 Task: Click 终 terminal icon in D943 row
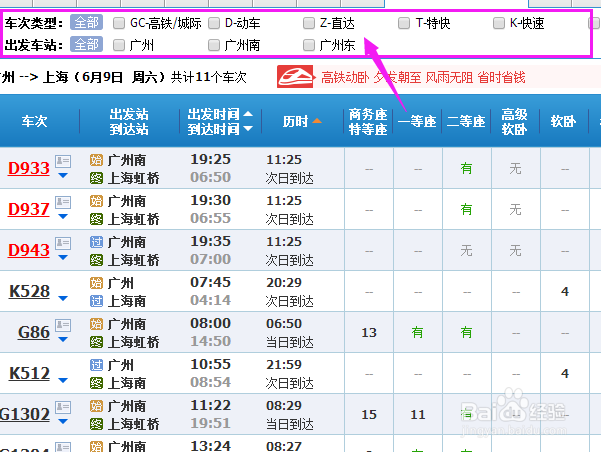97,260
